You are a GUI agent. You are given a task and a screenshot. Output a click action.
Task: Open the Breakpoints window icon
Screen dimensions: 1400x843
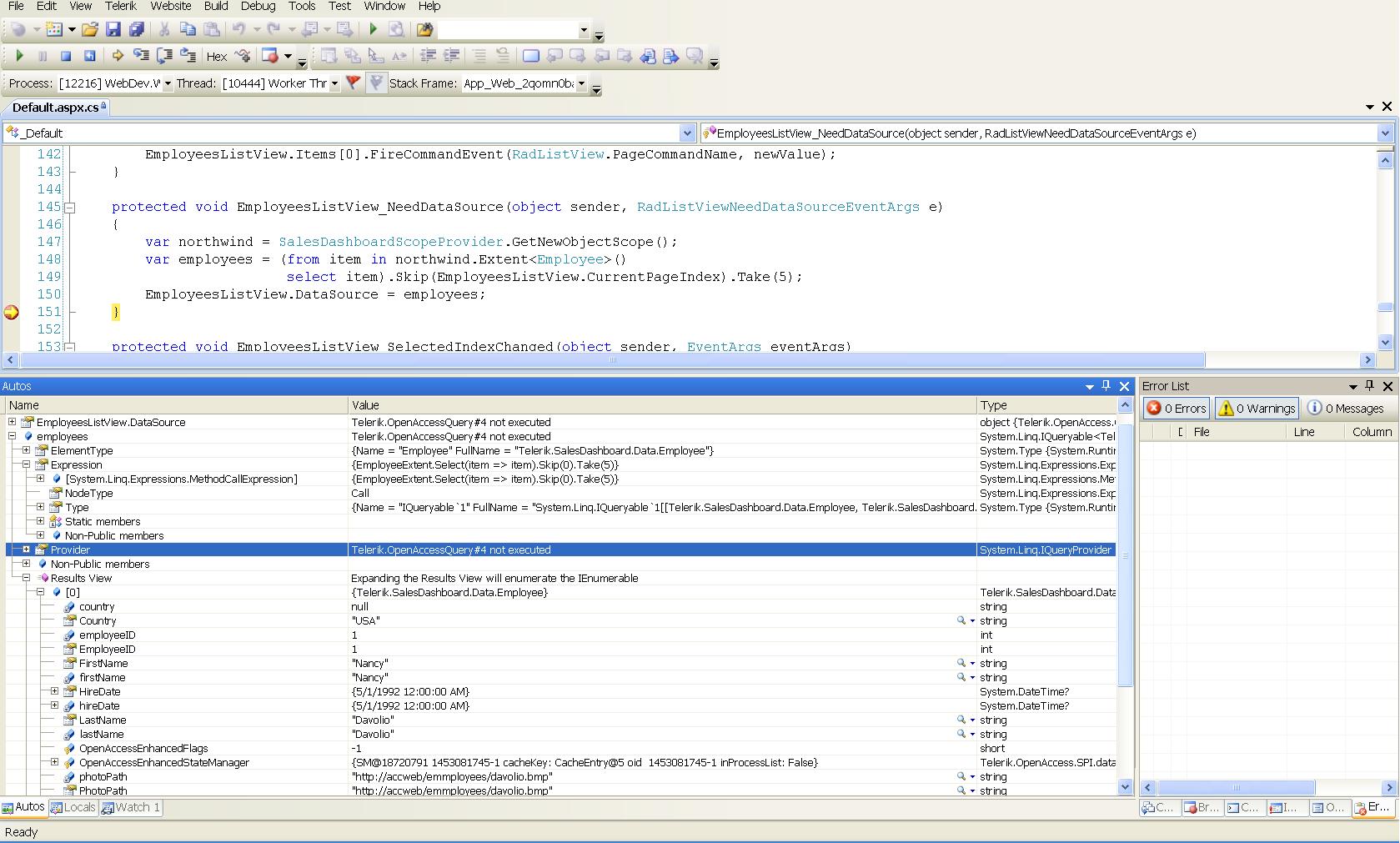click(269, 56)
